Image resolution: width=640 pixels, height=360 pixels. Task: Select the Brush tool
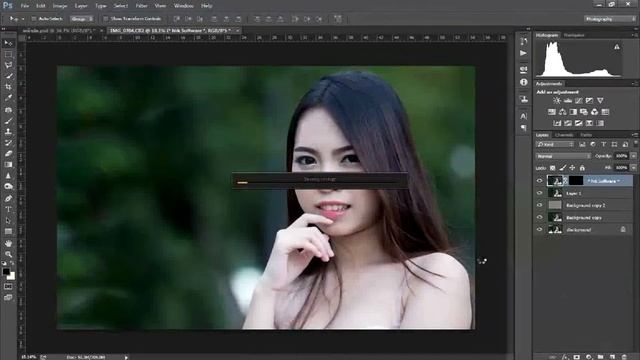click(x=8, y=121)
